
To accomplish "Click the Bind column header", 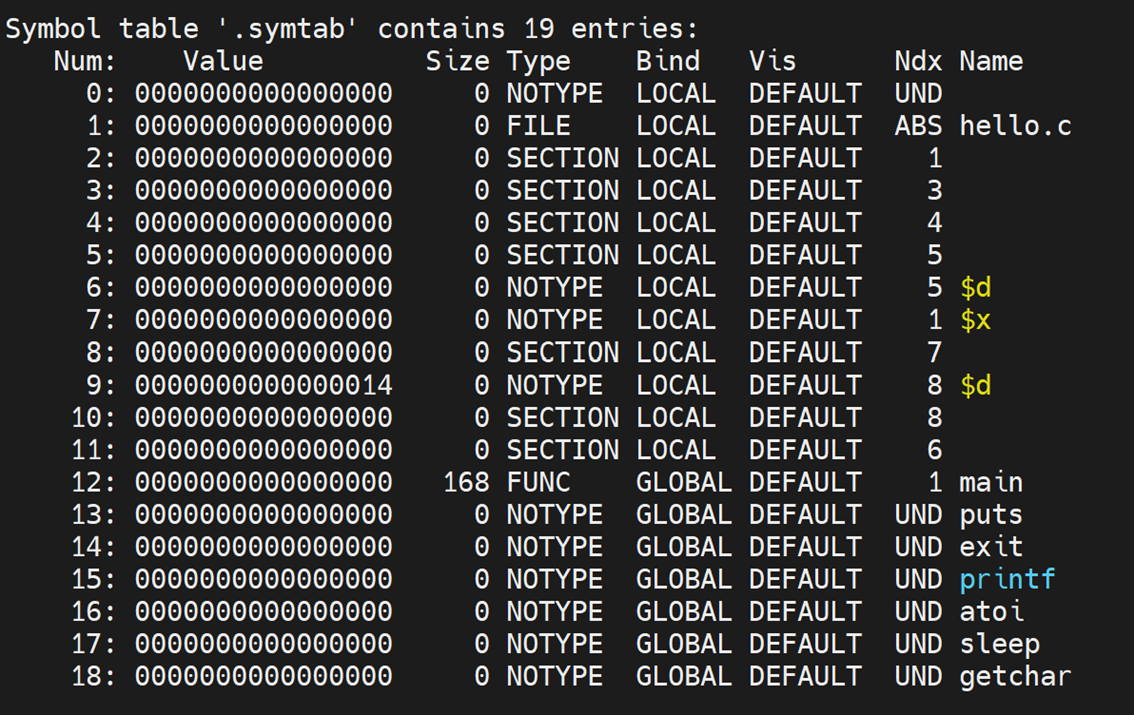I will pos(668,61).
